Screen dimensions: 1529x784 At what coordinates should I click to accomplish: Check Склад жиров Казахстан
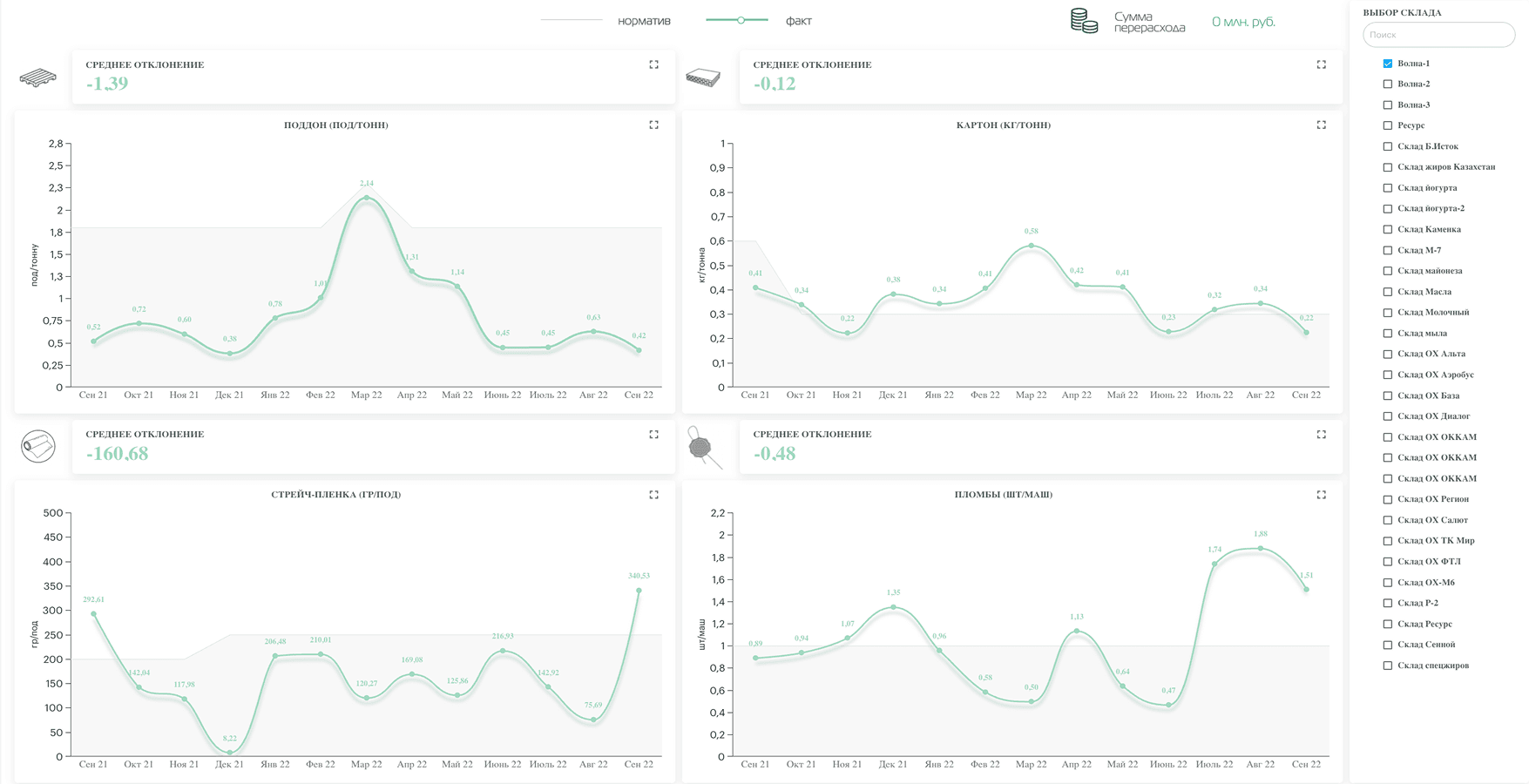tap(1388, 167)
